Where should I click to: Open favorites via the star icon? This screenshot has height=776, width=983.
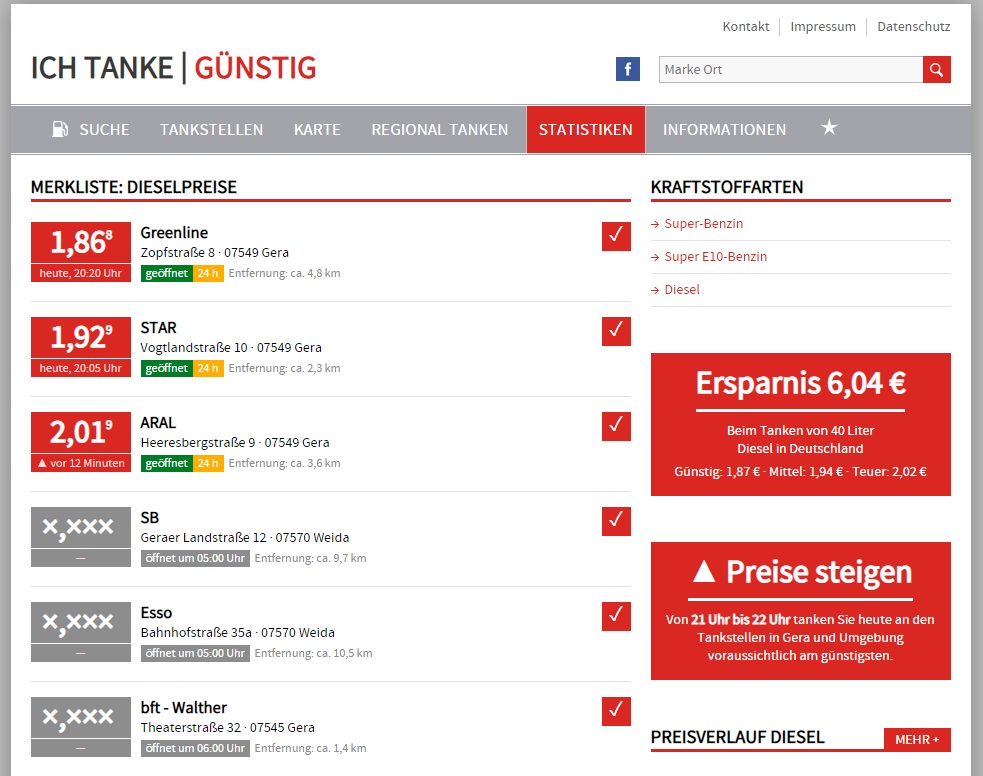829,128
